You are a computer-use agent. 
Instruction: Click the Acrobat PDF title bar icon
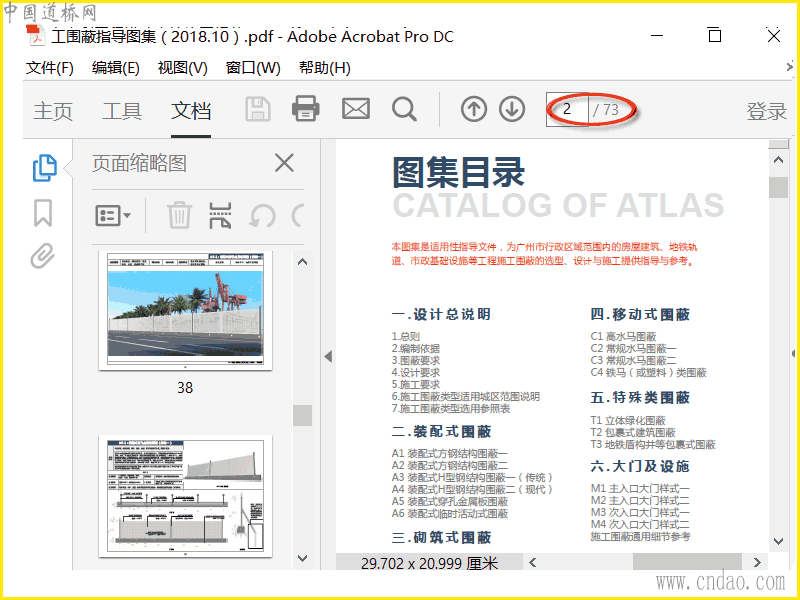(x=35, y=35)
